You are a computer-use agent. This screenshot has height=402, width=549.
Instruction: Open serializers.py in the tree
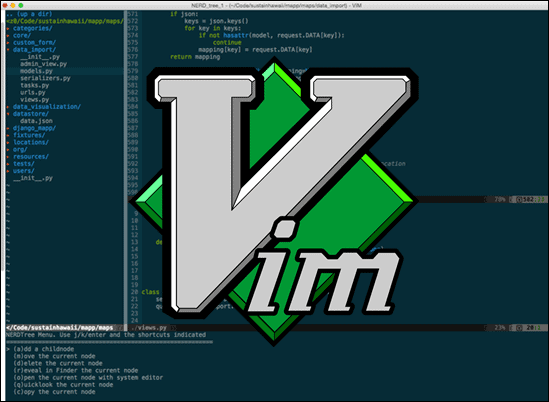pyautogui.click(x=45, y=78)
